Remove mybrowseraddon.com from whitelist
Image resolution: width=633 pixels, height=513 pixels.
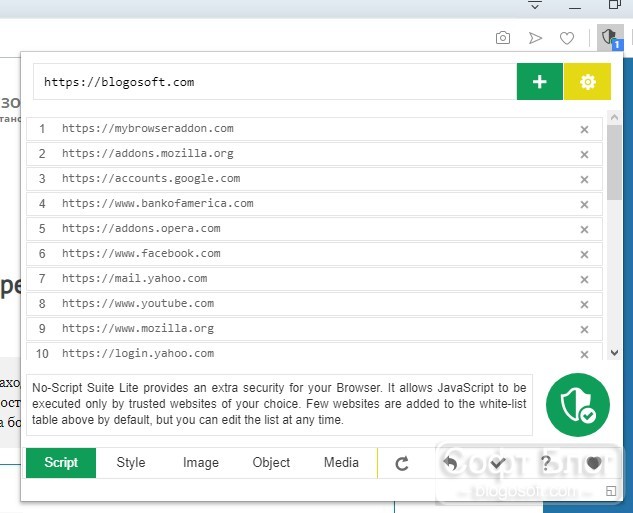pyautogui.click(x=584, y=130)
